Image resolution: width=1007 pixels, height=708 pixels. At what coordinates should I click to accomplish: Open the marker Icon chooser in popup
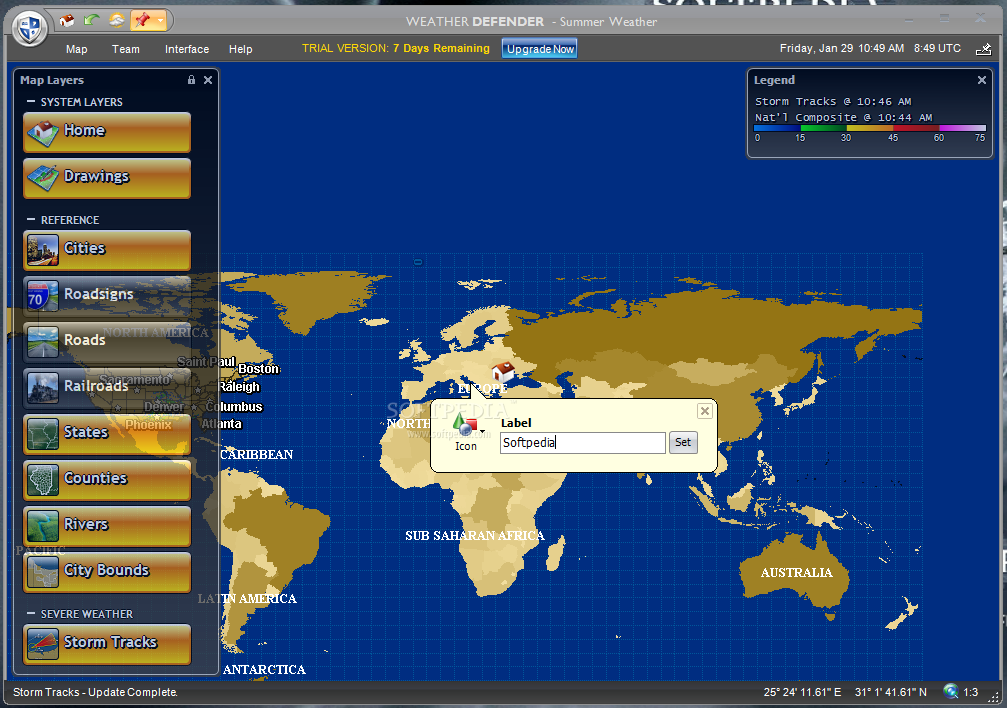click(x=467, y=432)
